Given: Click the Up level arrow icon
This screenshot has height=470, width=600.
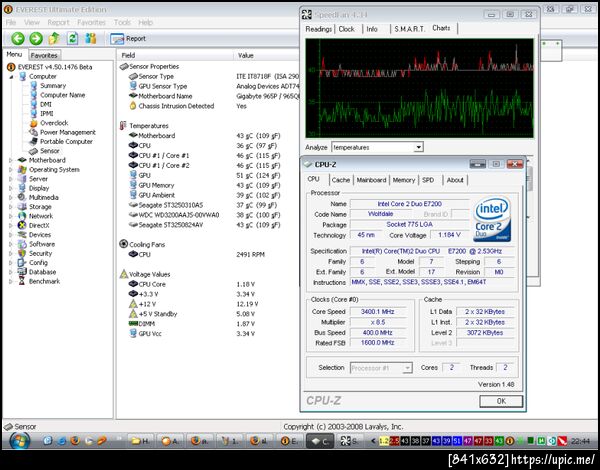Looking at the screenshot, I should 54,38.
